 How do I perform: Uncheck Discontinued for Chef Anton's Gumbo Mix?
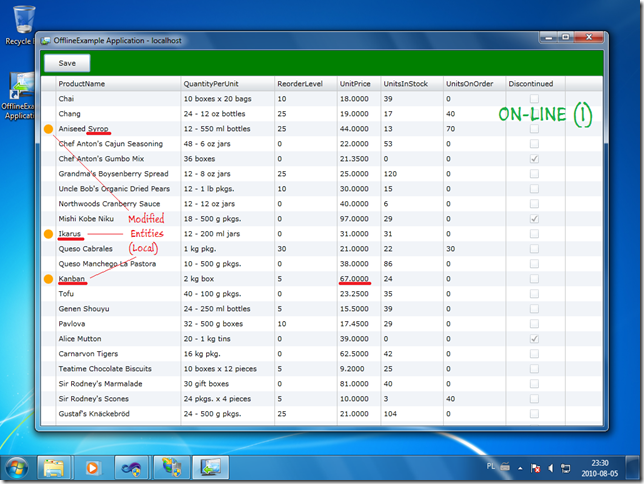[x=534, y=159]
